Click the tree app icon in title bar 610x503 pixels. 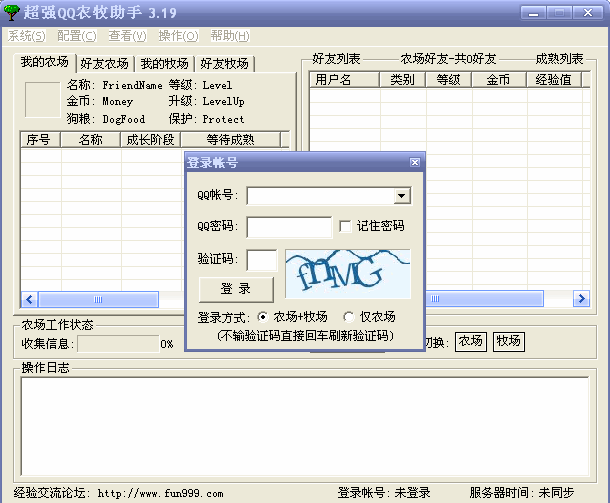pos(11,12)
